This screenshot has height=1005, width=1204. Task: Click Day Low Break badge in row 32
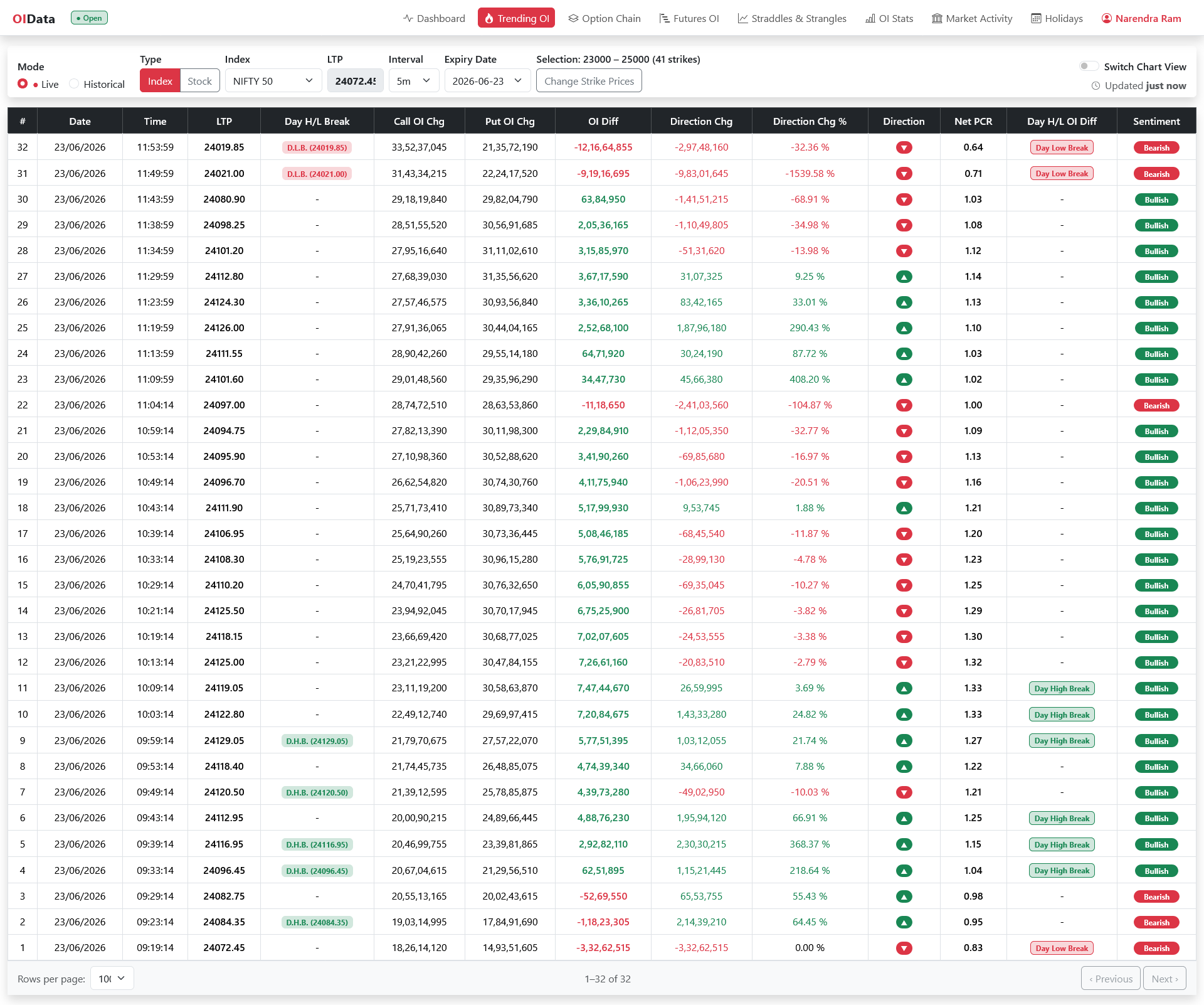[1062, 147]
